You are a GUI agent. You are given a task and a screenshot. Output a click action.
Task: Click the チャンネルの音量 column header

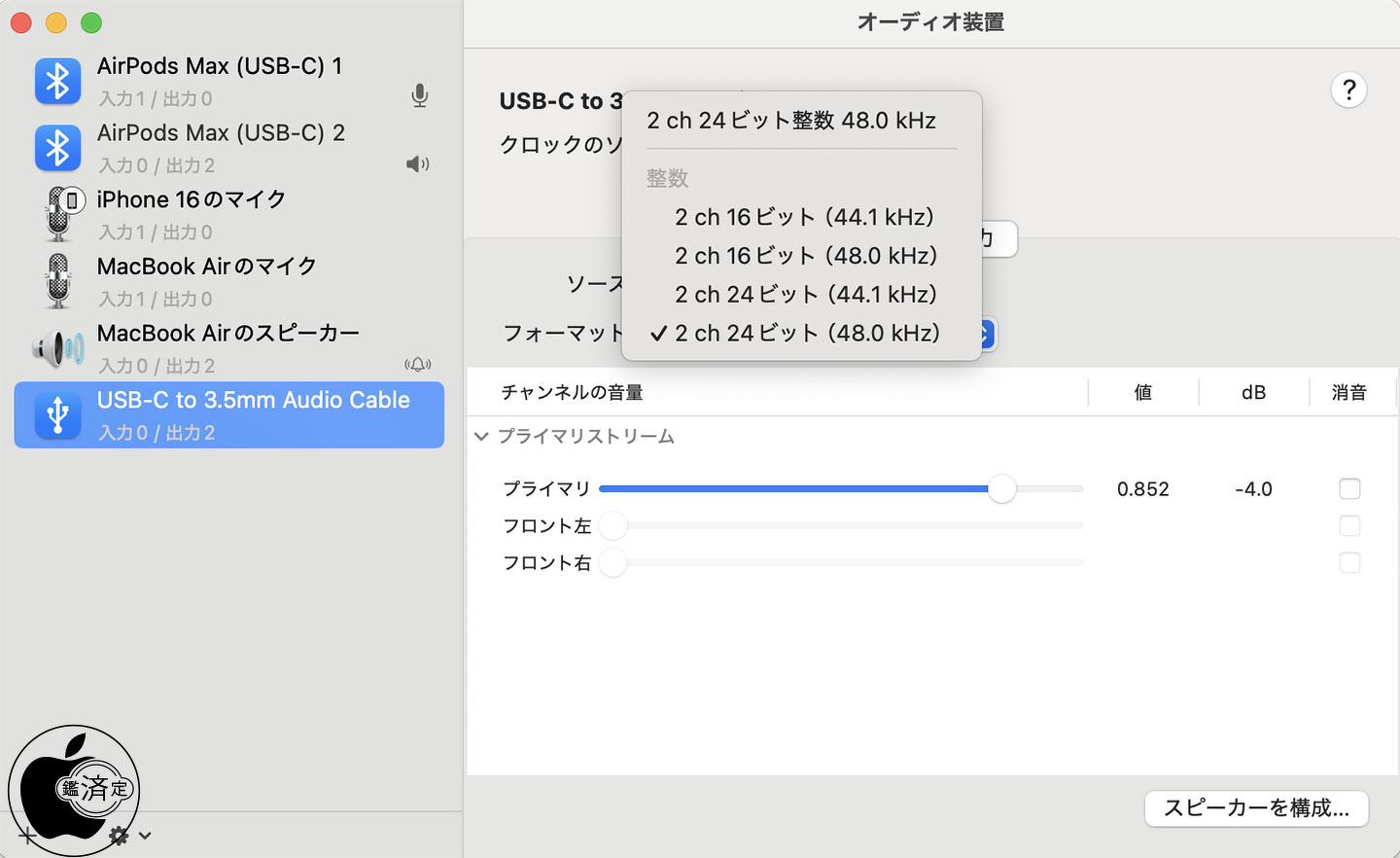tap(572, 392)
